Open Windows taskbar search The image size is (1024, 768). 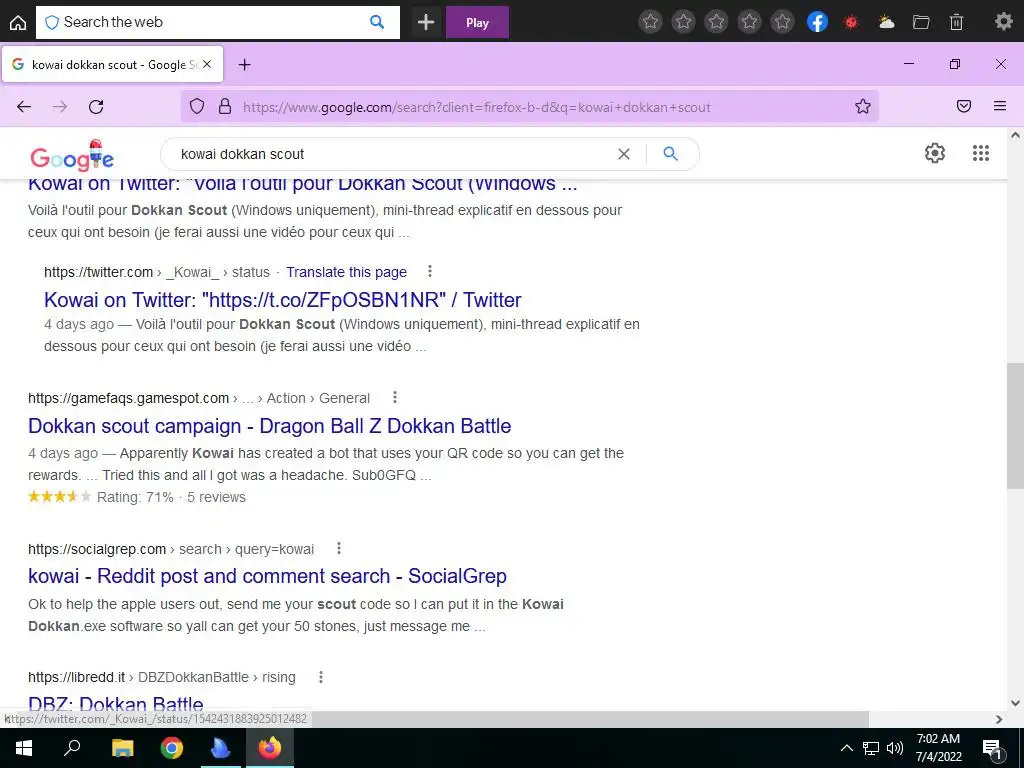[x=72, y=748]
